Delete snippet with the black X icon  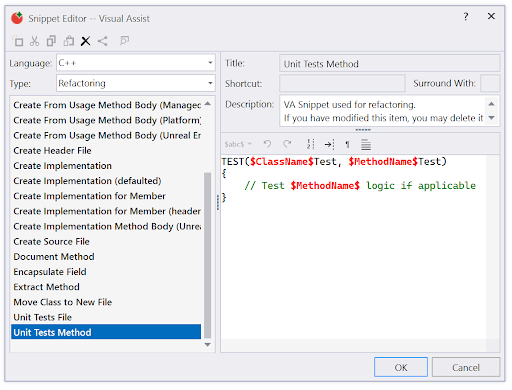point(86,41)
